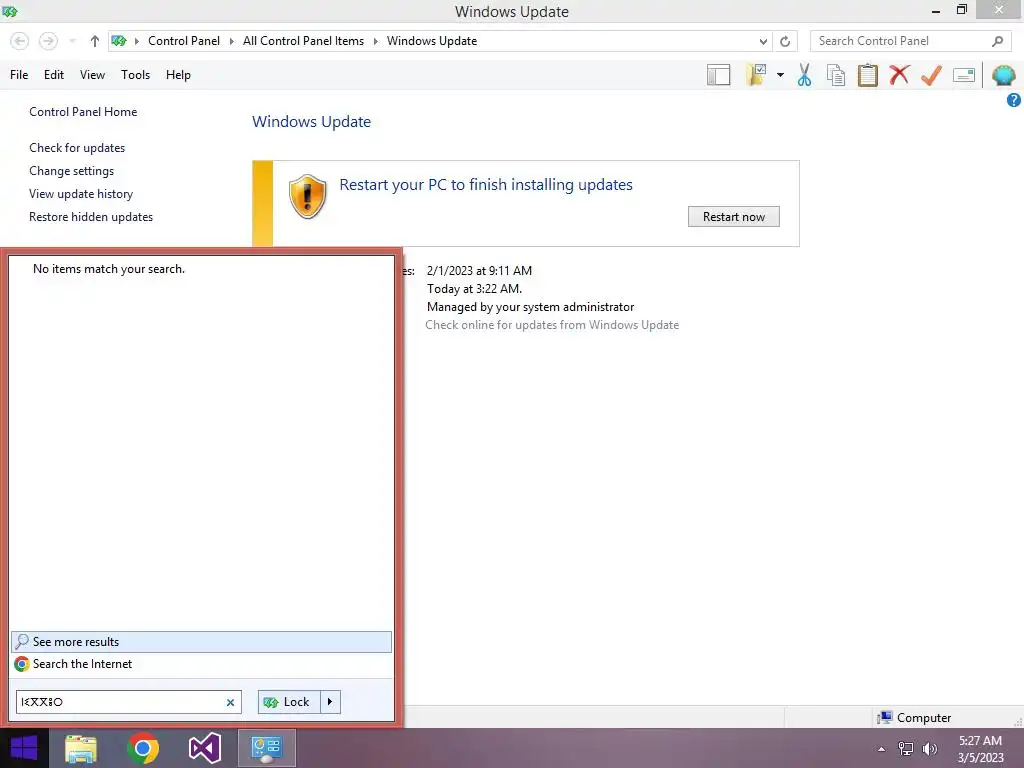Click the Up one level arrow
Viewport: 1024px width, 768px height.
point(95,41)
